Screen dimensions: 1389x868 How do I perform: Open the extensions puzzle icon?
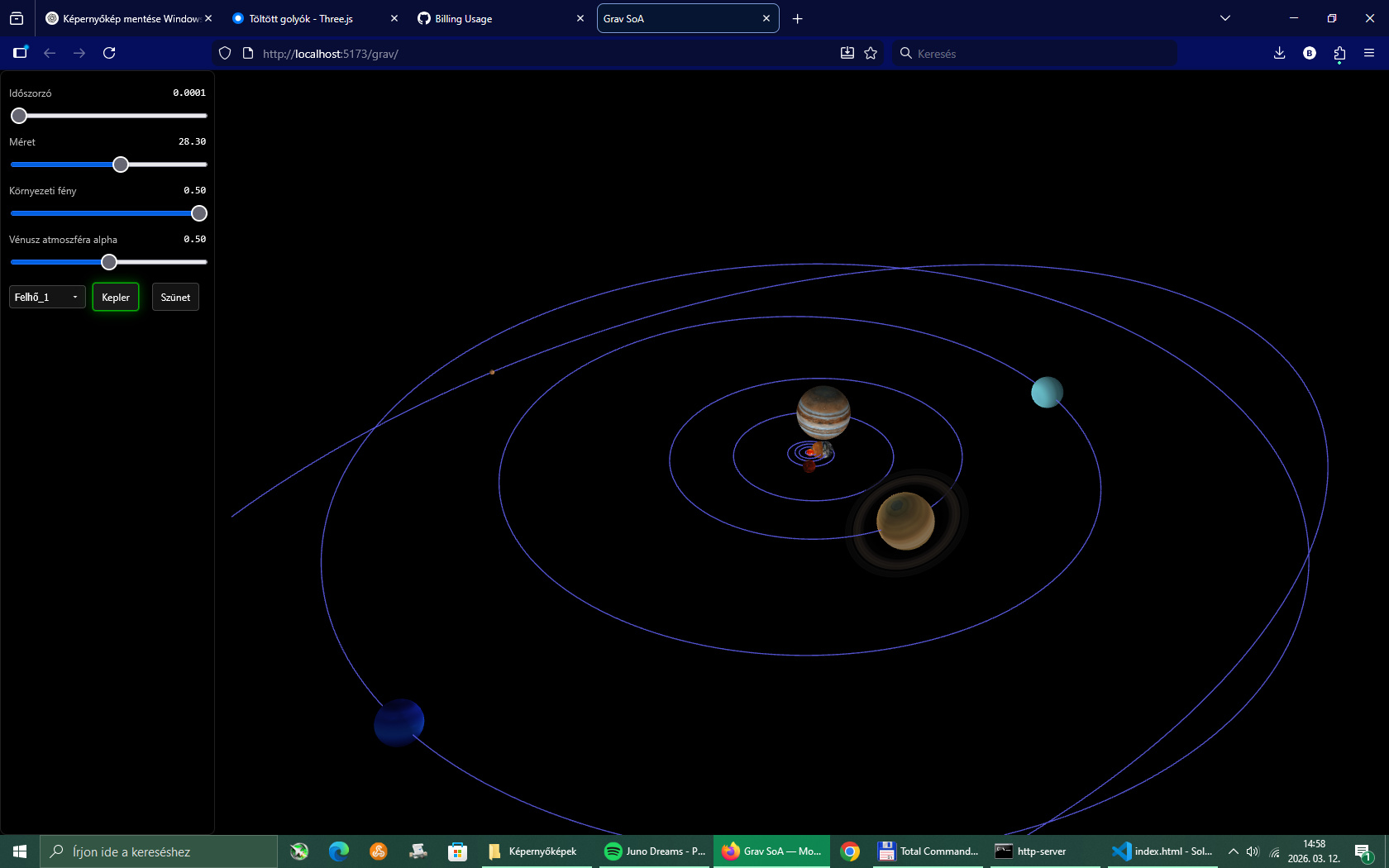[1339, 53]
